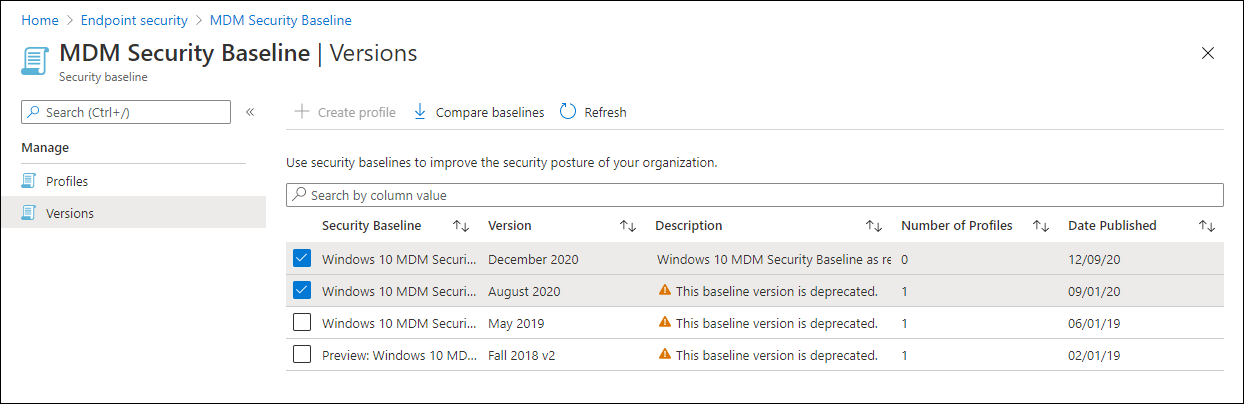1244x404 pixels.
Task: Click the Version column header
Action: [x=510, y=226]
